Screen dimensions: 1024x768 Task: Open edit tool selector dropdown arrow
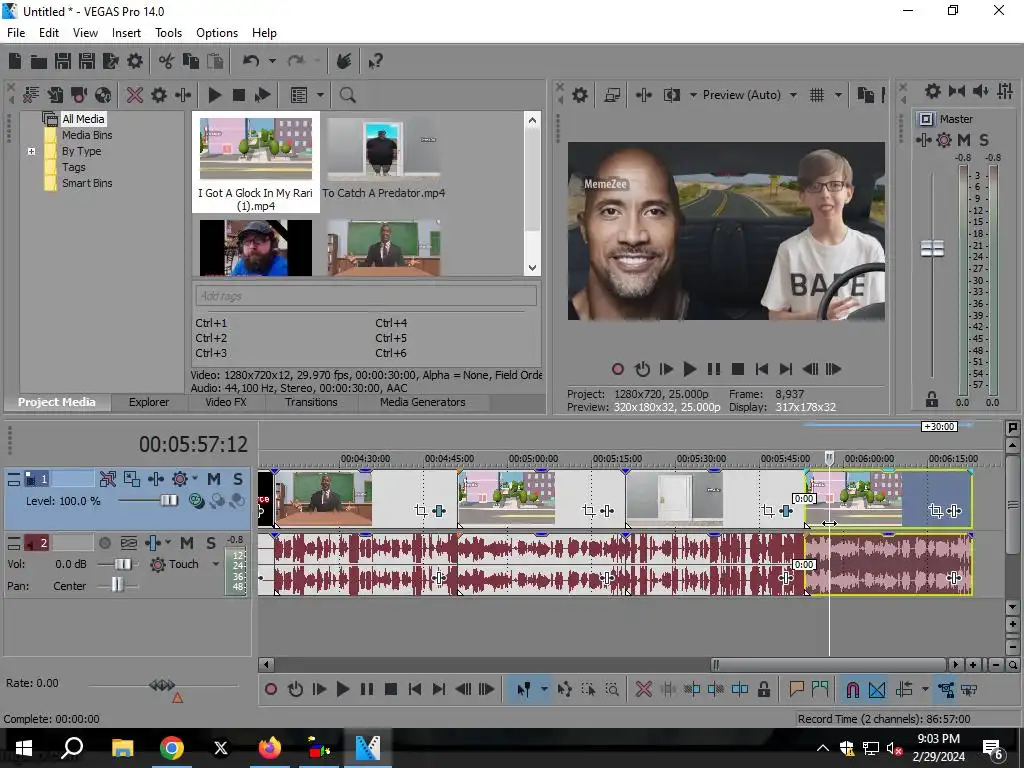(x=543, y=689)
